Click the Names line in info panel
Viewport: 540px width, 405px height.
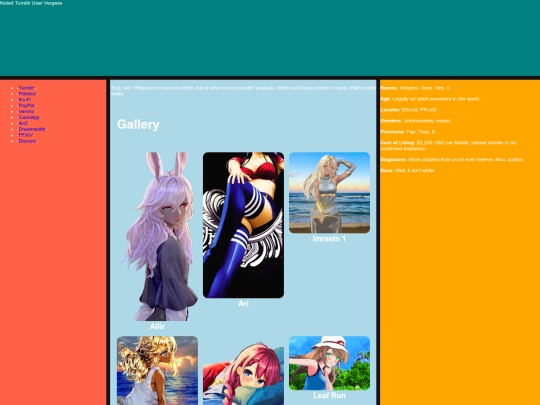pos(416,88)
